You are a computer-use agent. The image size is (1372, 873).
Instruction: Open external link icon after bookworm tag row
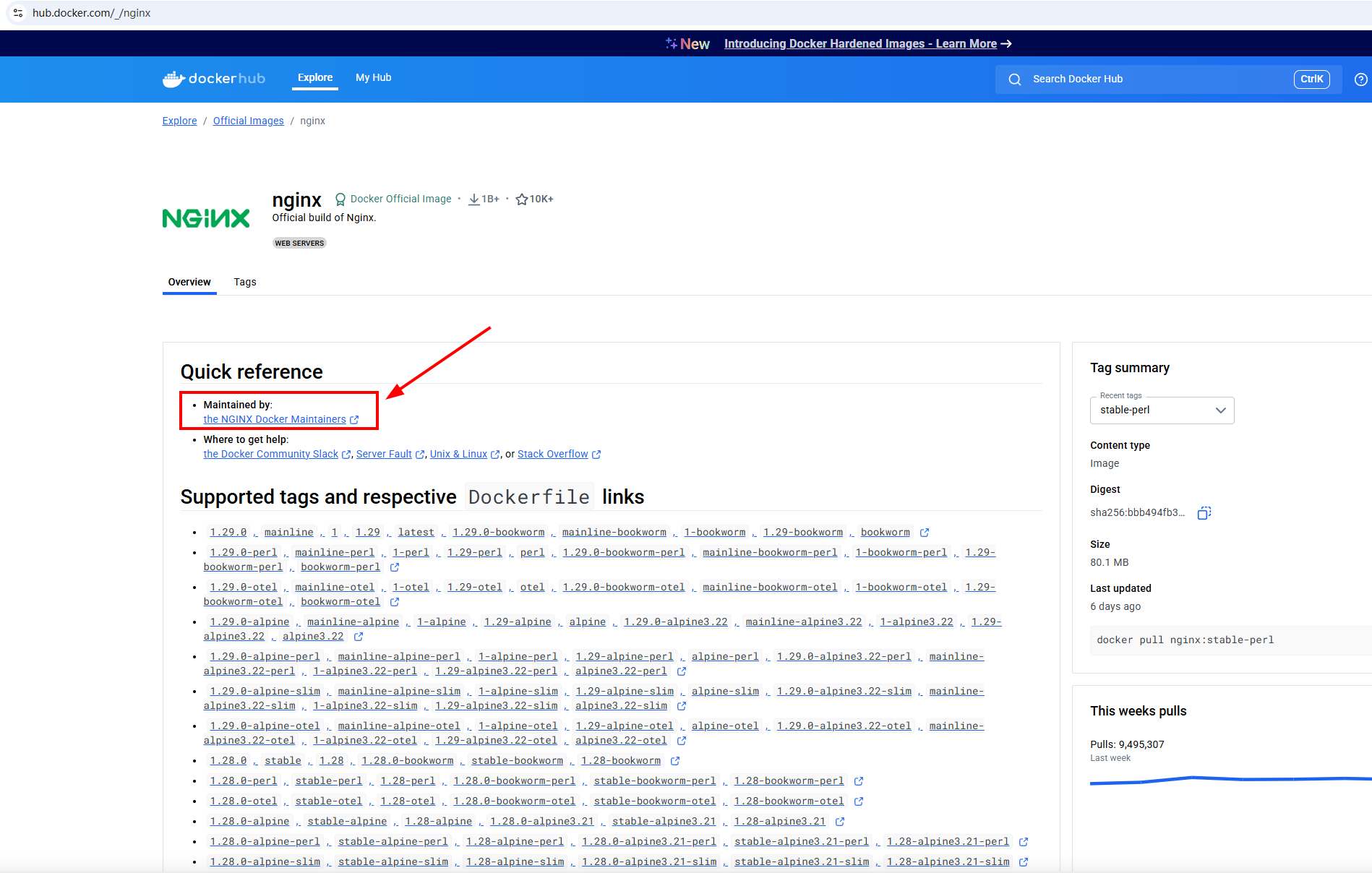pos(925,533)
